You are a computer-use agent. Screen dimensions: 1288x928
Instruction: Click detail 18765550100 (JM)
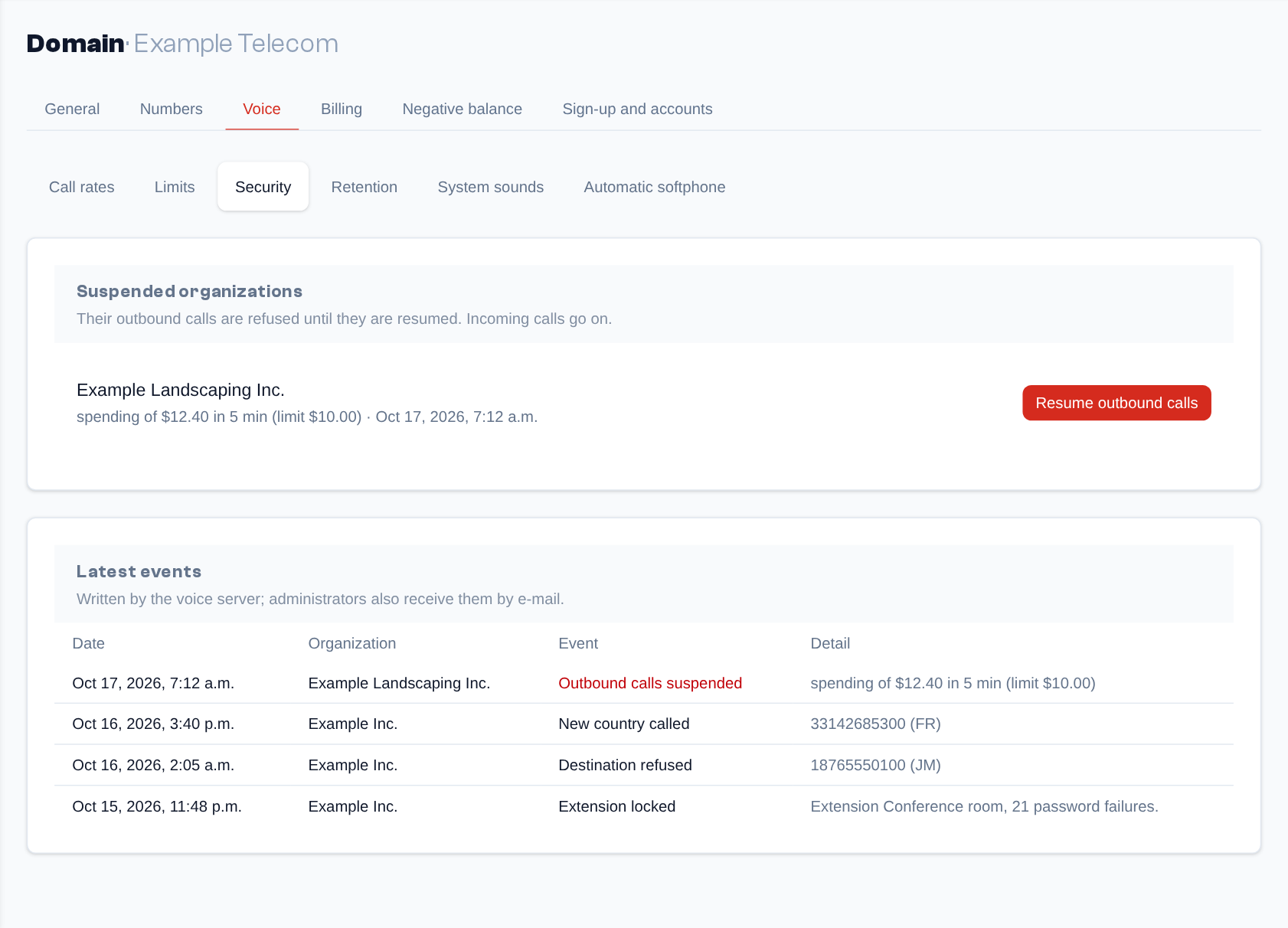875,765
